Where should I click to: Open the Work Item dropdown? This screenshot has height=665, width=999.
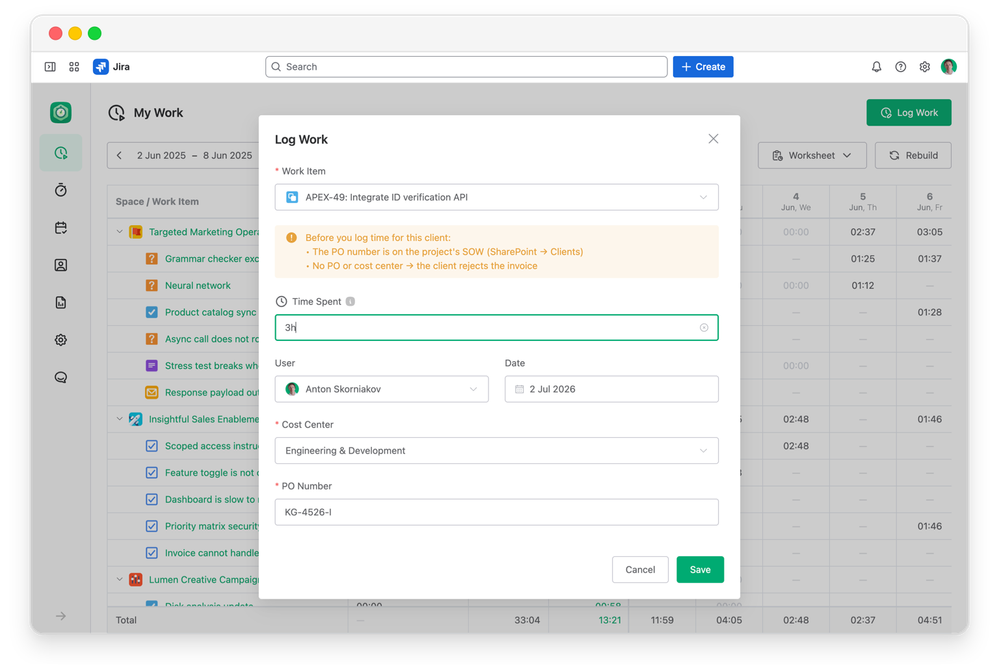496,197
